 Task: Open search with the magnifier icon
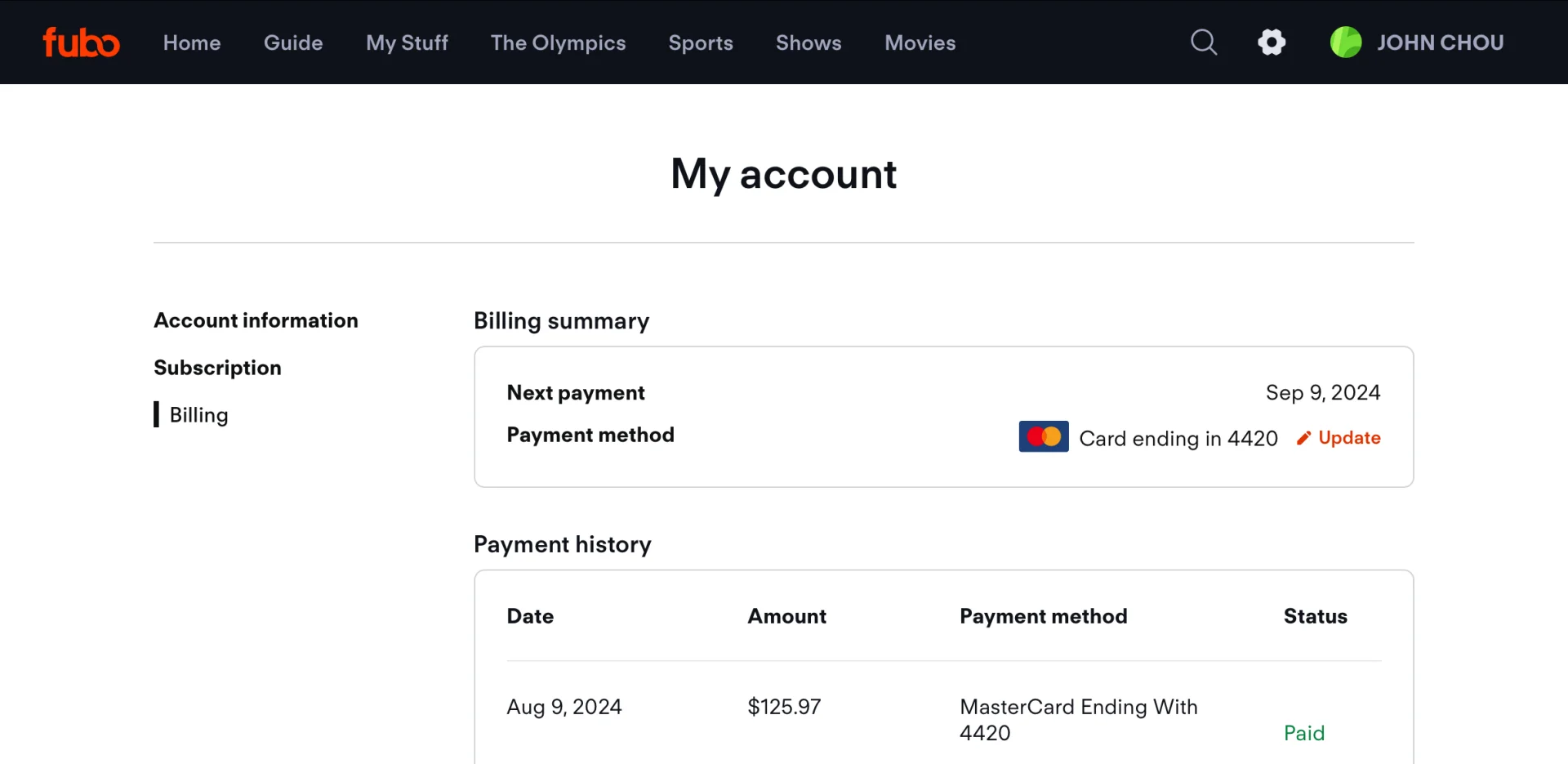tap(1203, 42)
